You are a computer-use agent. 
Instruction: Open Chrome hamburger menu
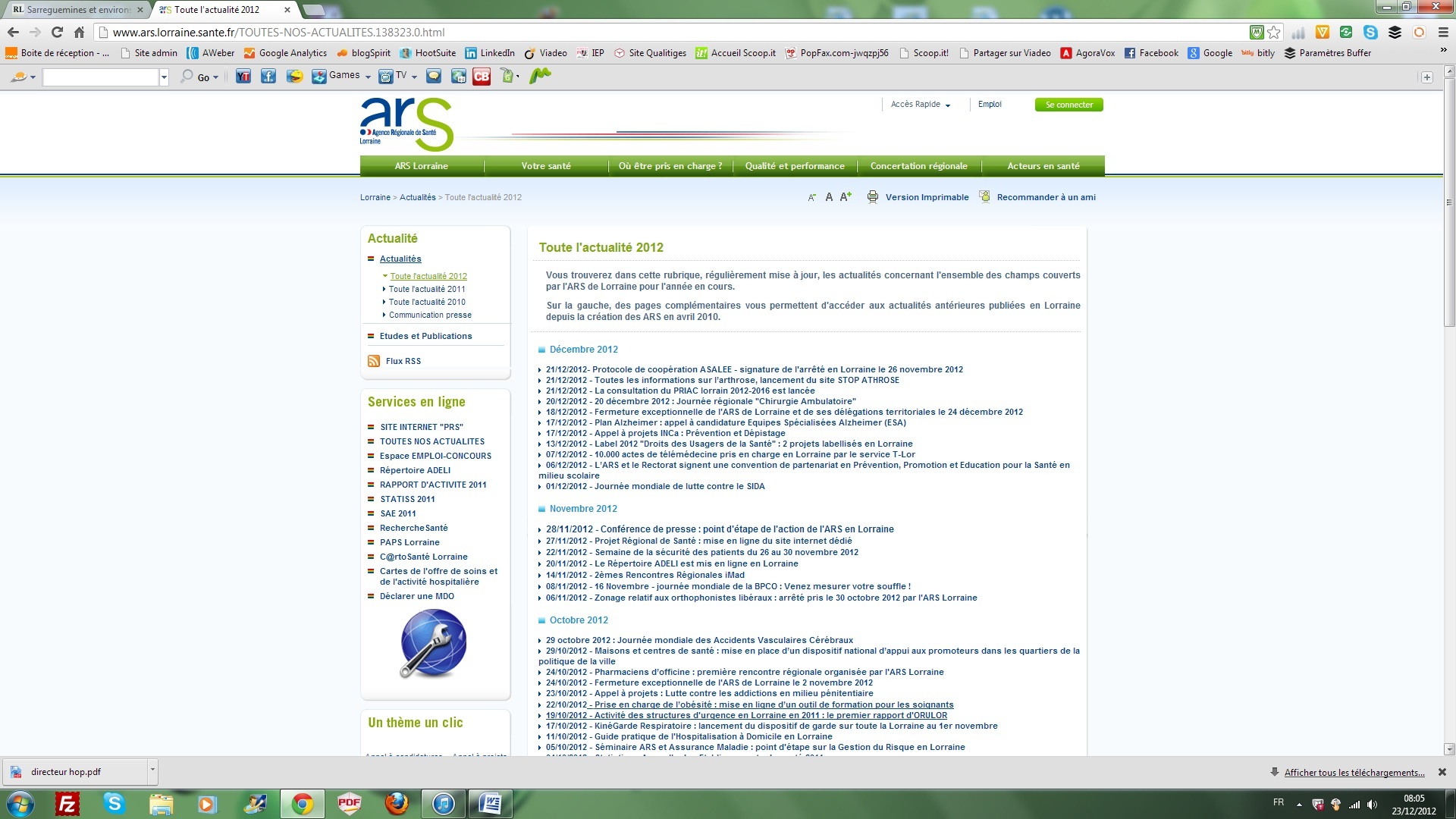click(x=1443, y=32)
